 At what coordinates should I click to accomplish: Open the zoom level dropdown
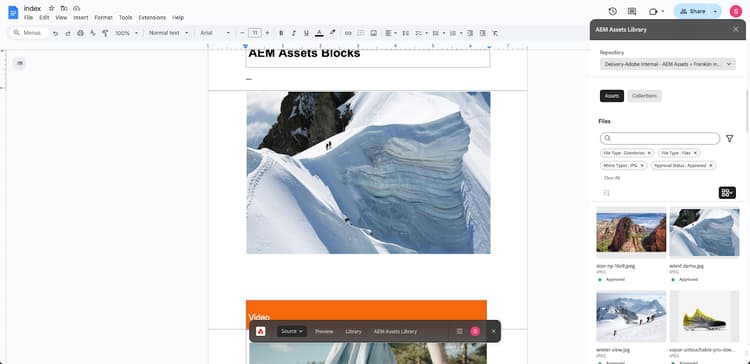(126, 33)
